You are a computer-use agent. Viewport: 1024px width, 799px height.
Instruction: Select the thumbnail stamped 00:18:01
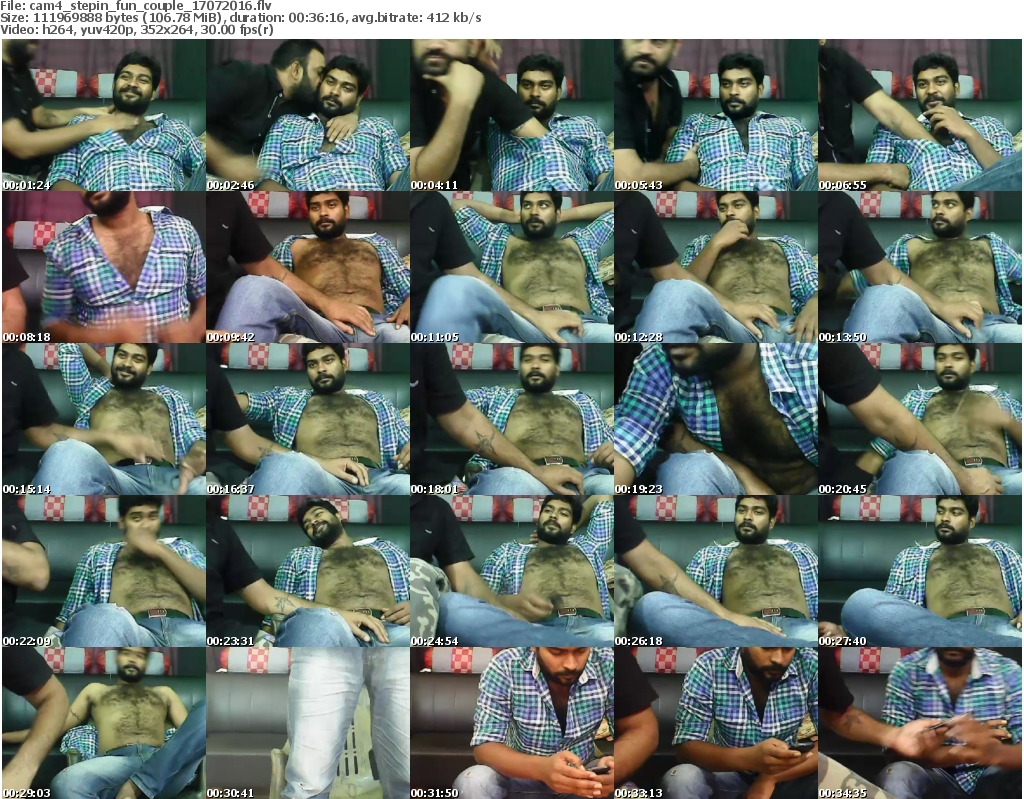coord(512,419)
